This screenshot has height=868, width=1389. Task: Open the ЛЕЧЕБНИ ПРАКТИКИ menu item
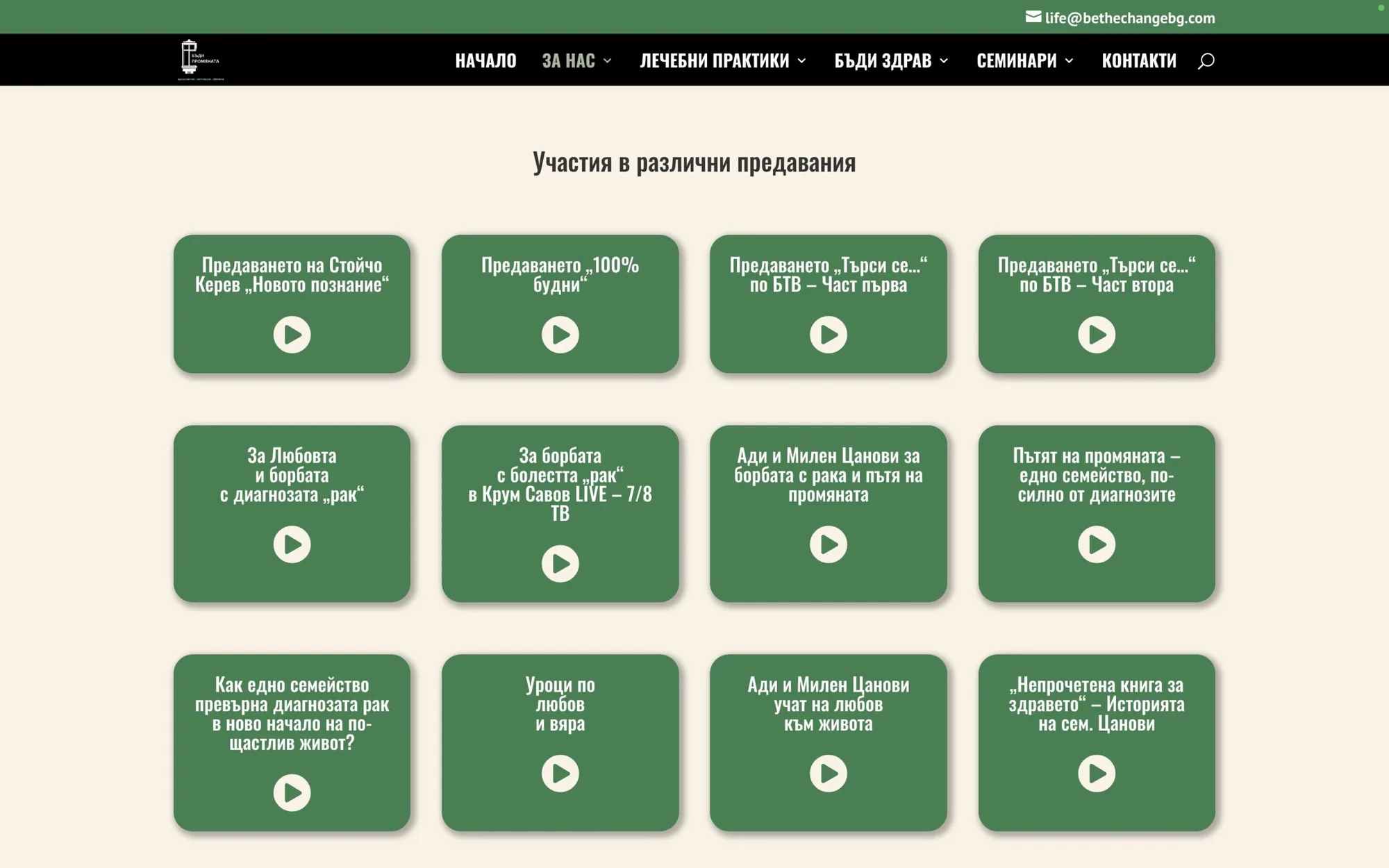[x=714, y=60]
